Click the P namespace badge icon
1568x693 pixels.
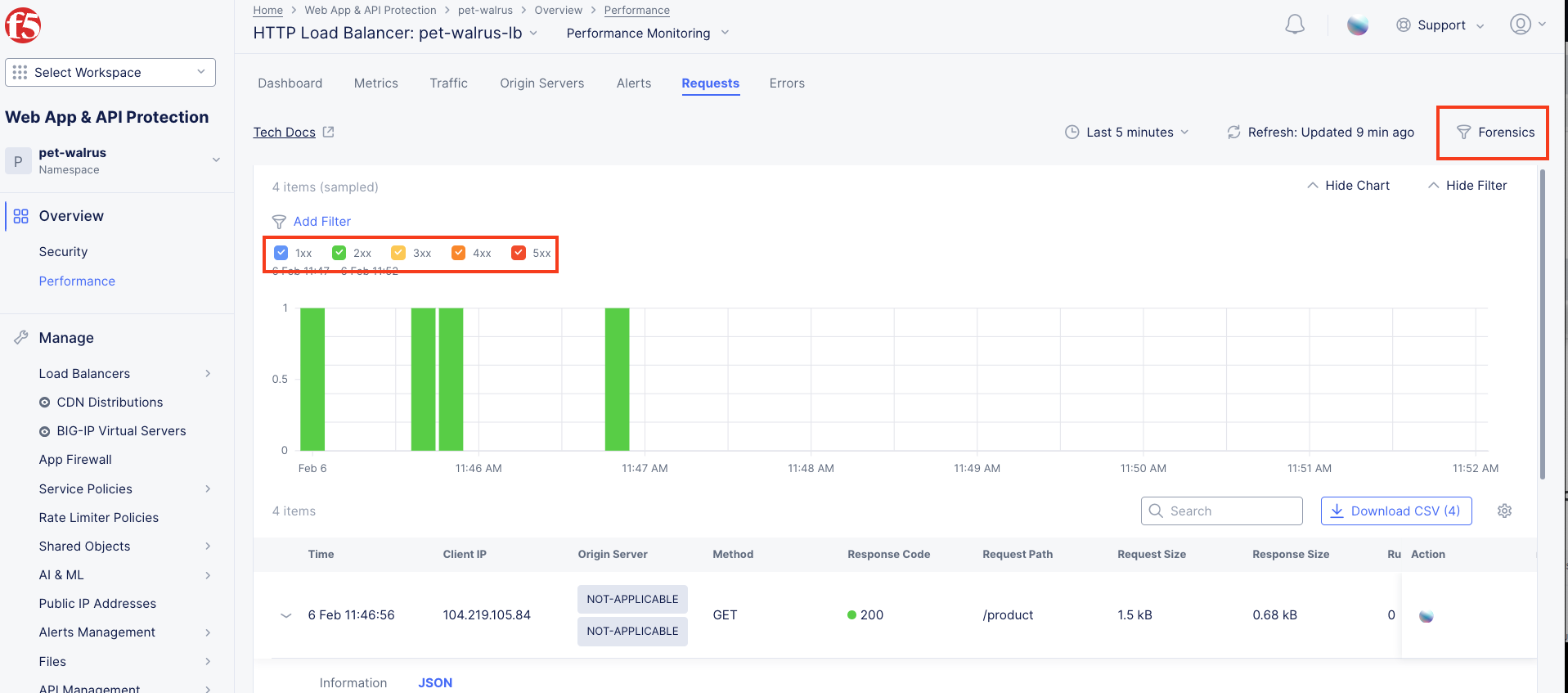18,161
